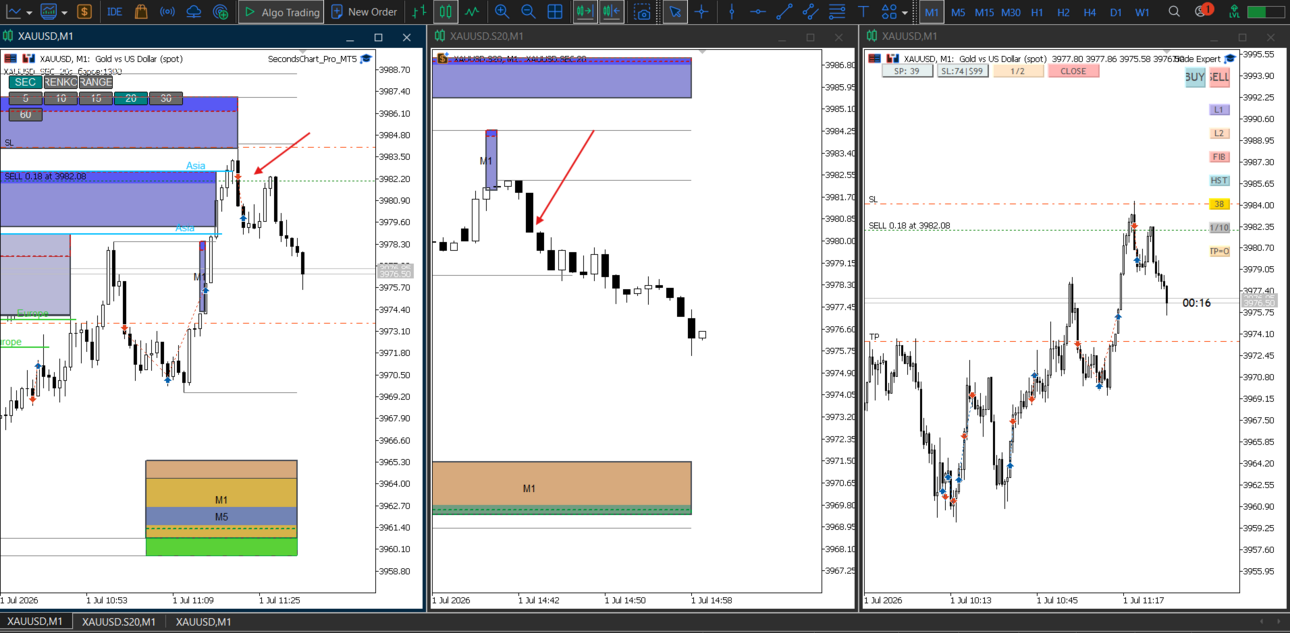Toggle chart shift
1290x633 pixels.
(611, 12)
